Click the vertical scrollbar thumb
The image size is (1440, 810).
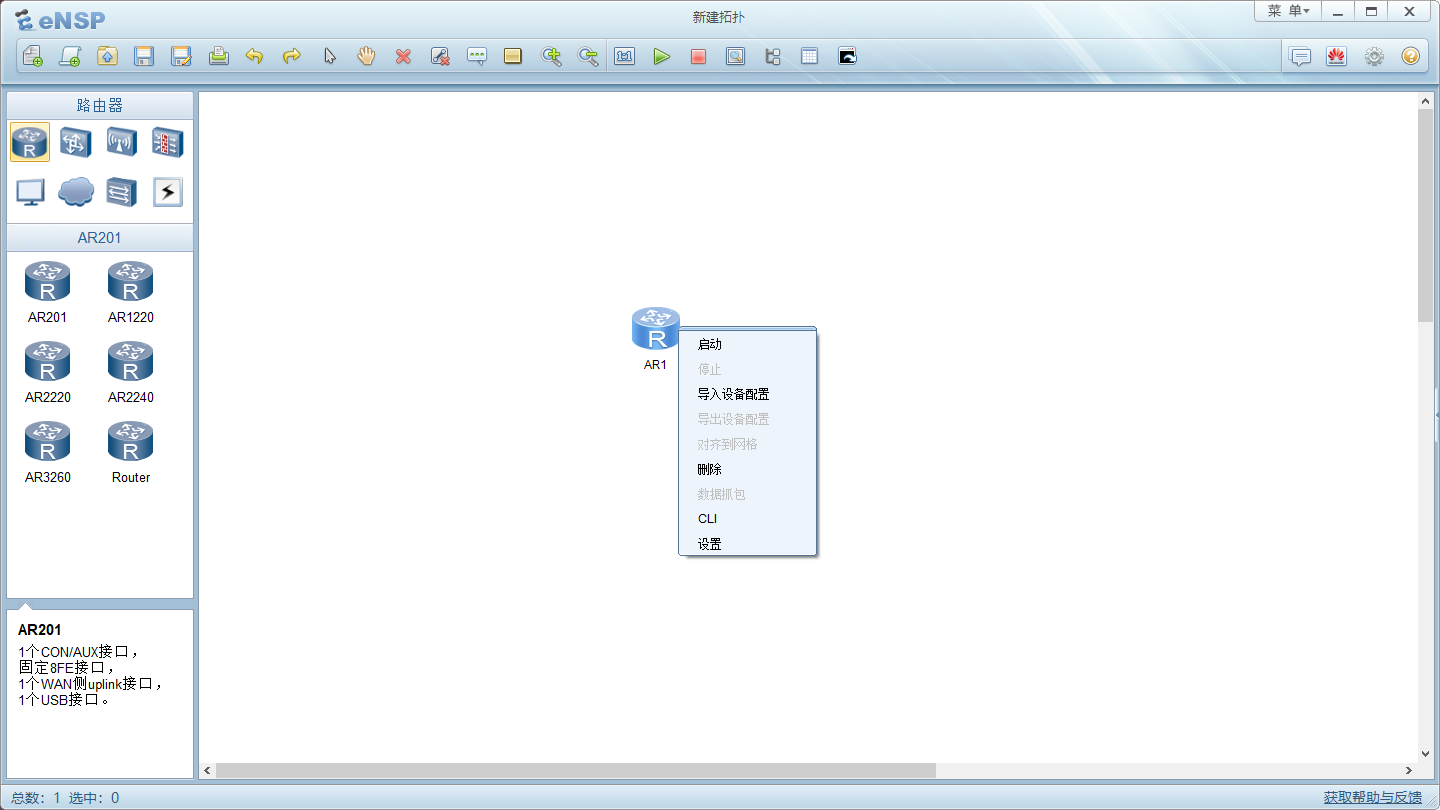pyautogui.click(x=1425, y=215)
